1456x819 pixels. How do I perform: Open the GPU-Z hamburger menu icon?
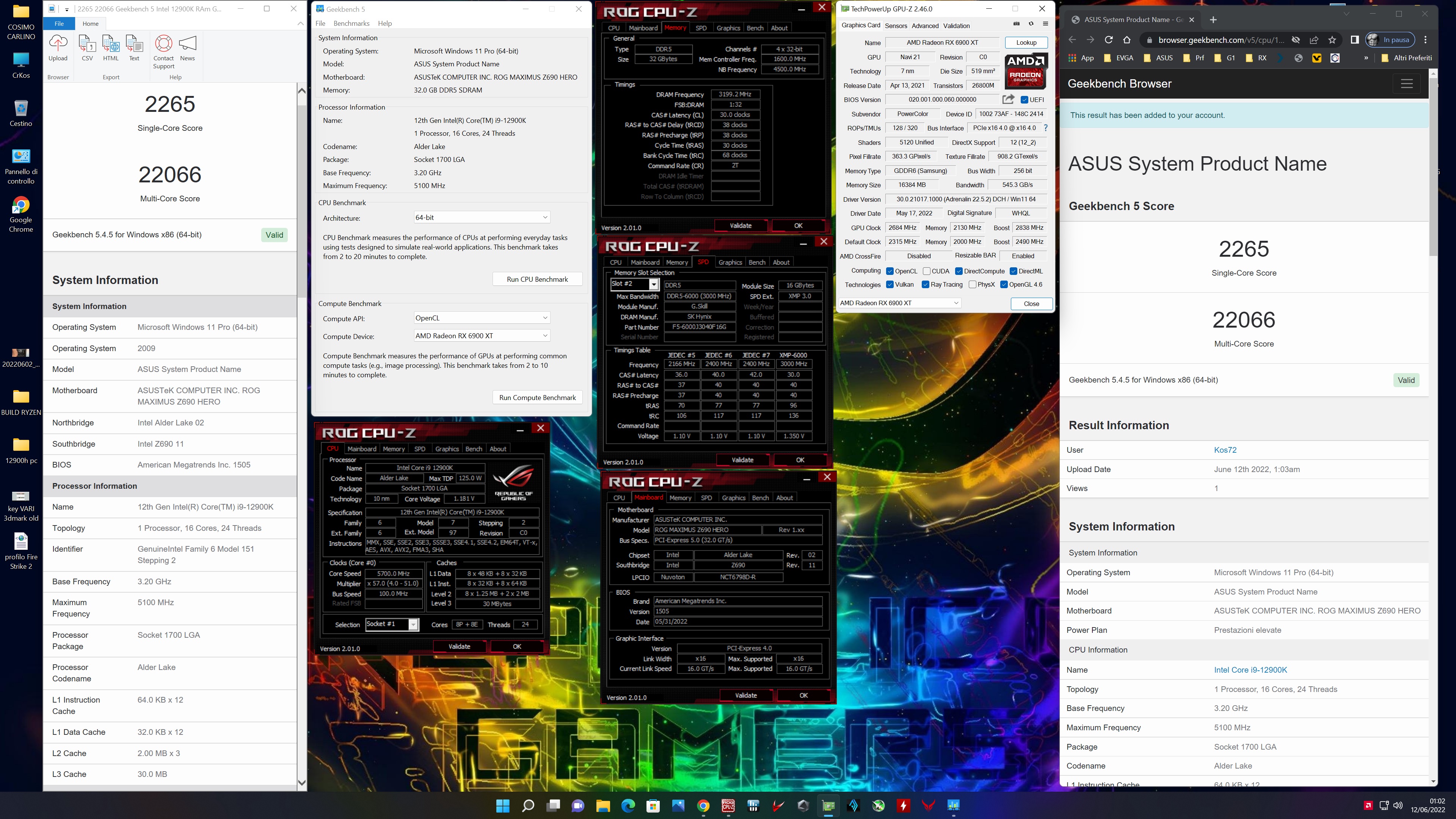(x=1046, y=24)
